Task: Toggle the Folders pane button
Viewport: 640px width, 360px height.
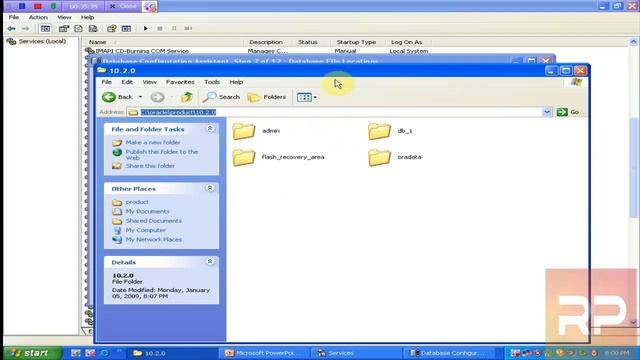Action: (x=267, y=97)
